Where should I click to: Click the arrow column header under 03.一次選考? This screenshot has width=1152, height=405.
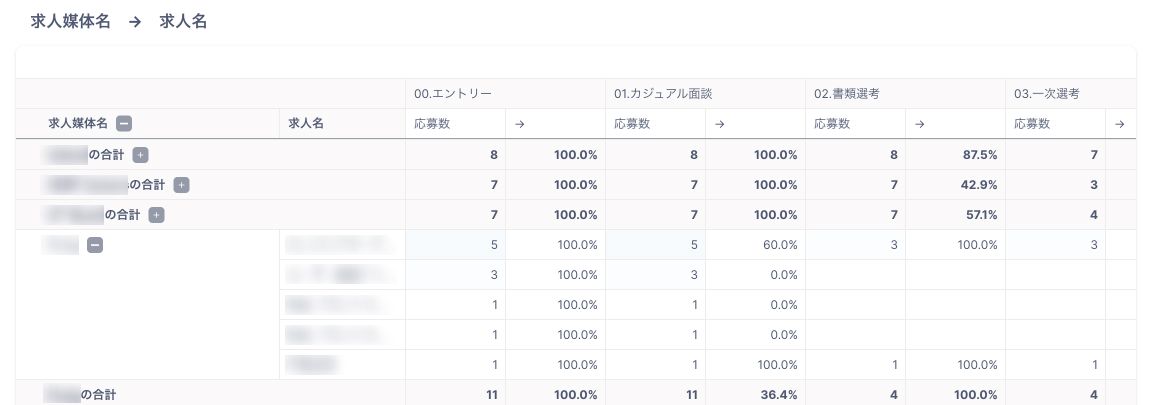tap(1119, 124)
